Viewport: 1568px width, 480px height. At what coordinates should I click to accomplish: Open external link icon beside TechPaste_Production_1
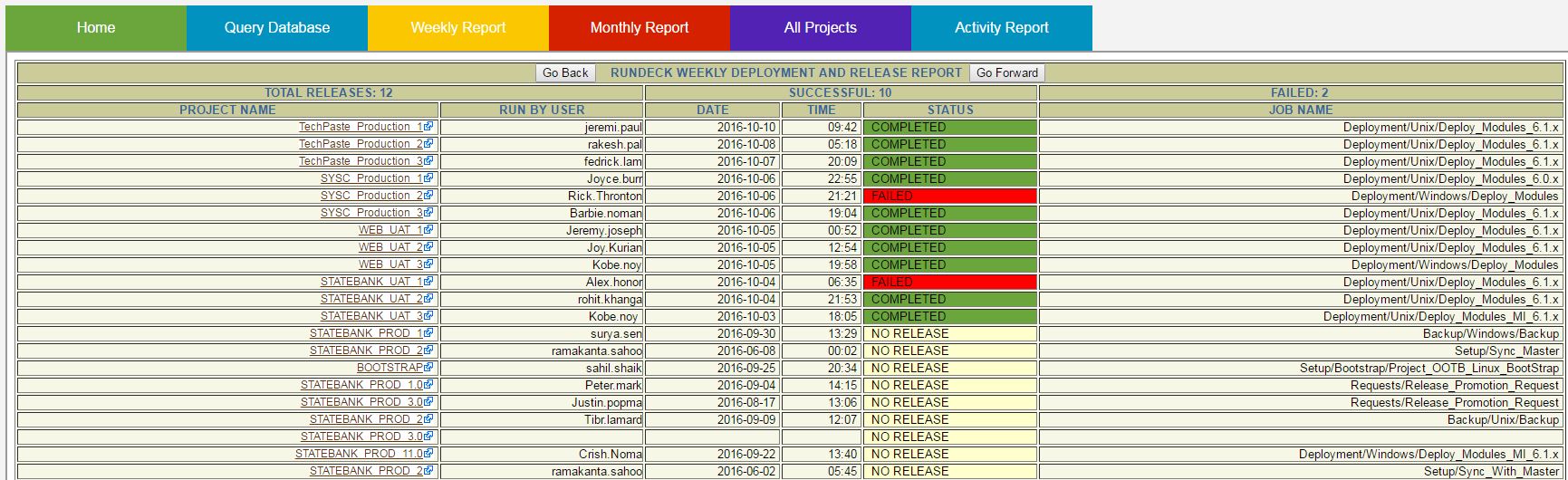click(428, 127)
